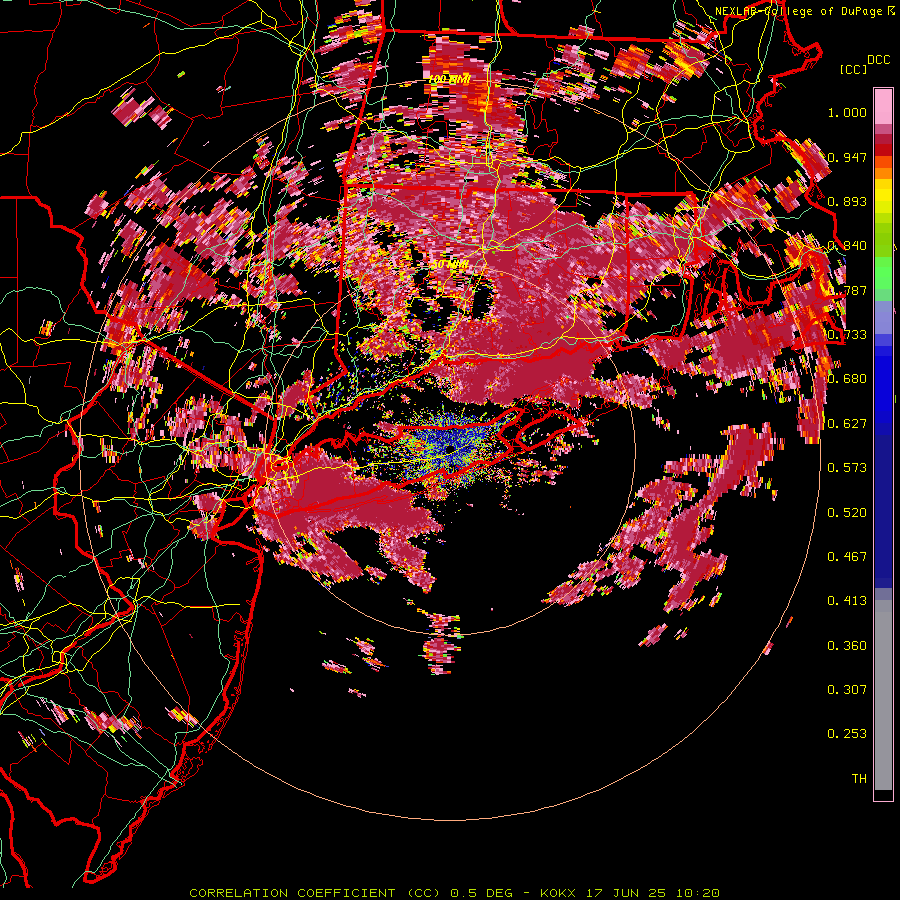The image size is (900, 900).
Task: Click the CORRELATION COEFFICIENT caption at bottom
Action: coord(453,893)
